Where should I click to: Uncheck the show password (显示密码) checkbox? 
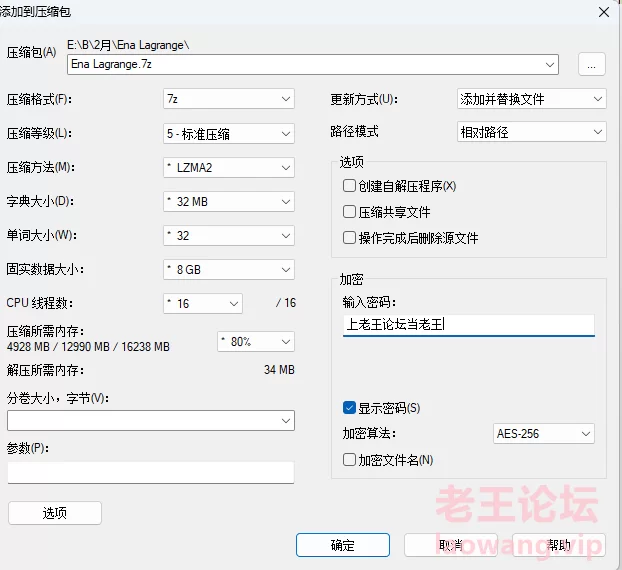click(x=349, y=408)
